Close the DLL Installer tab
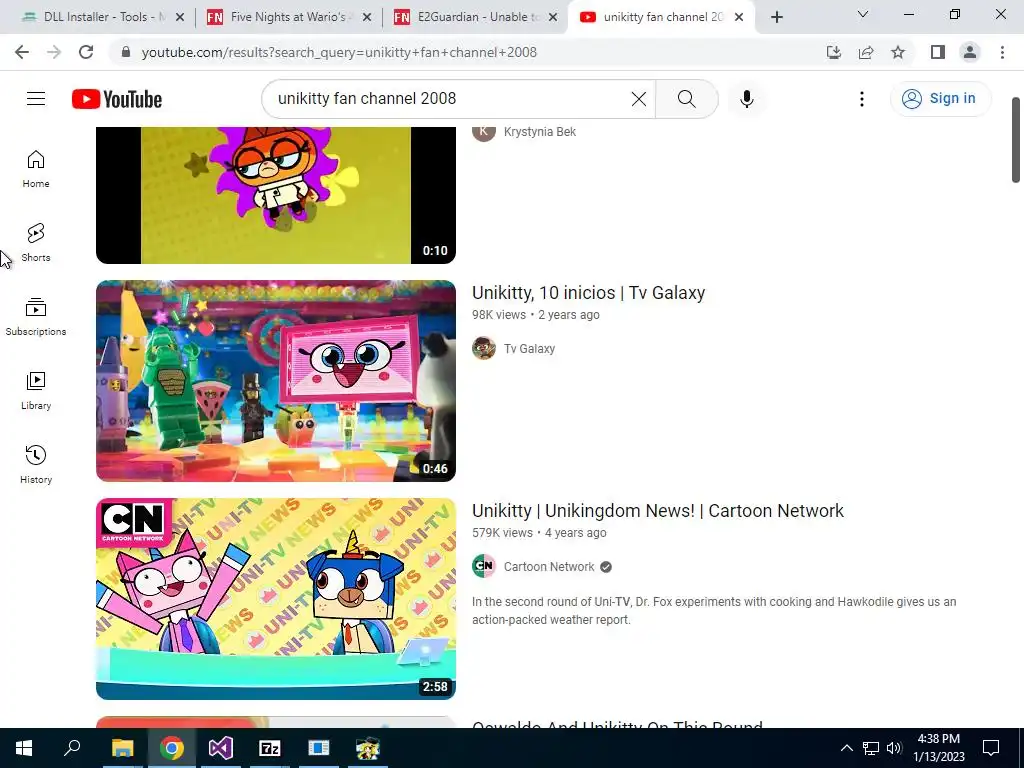1024x768 pixels. (180, 18)
